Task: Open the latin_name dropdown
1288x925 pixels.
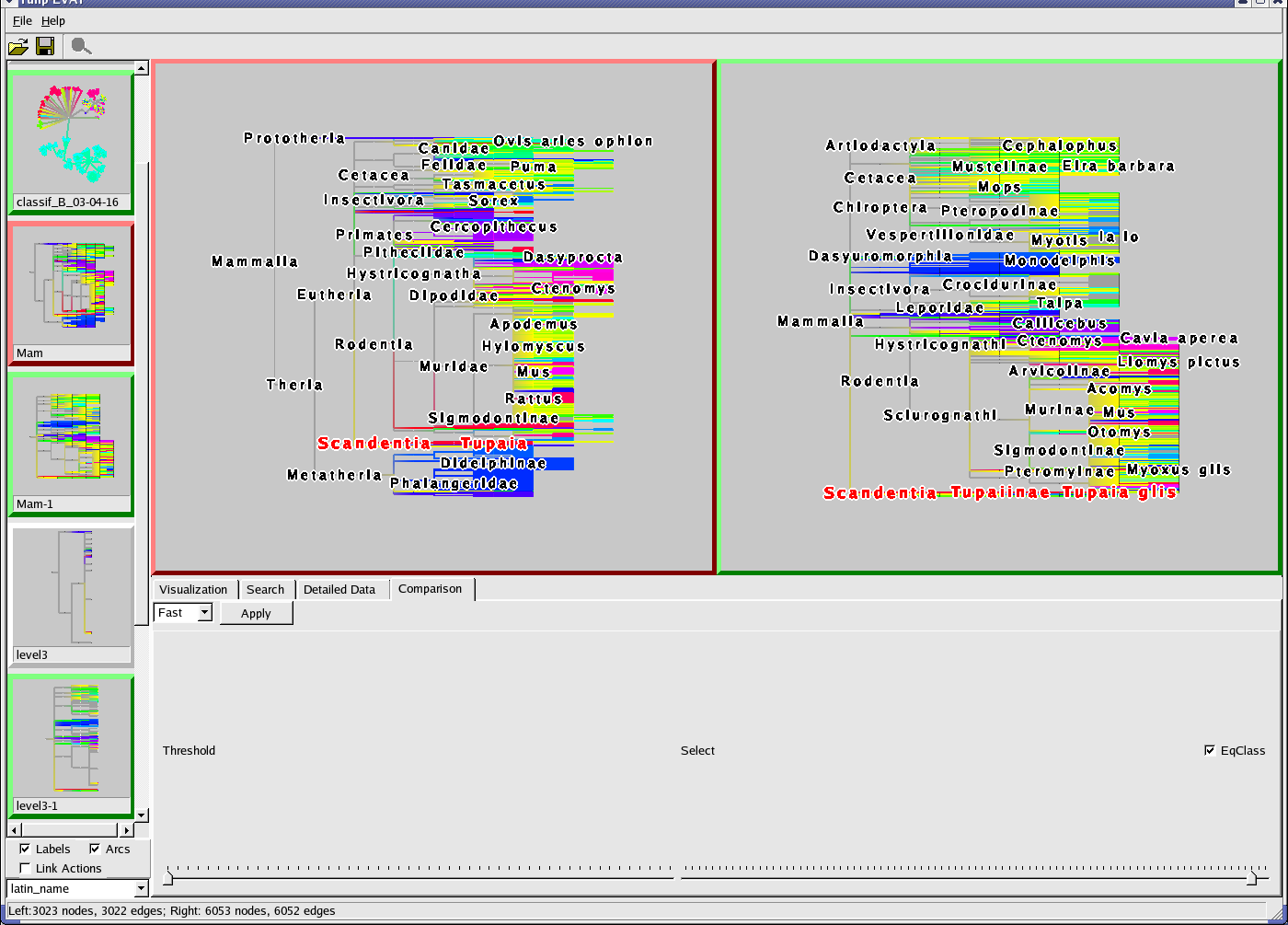Action: pos(140,889)
